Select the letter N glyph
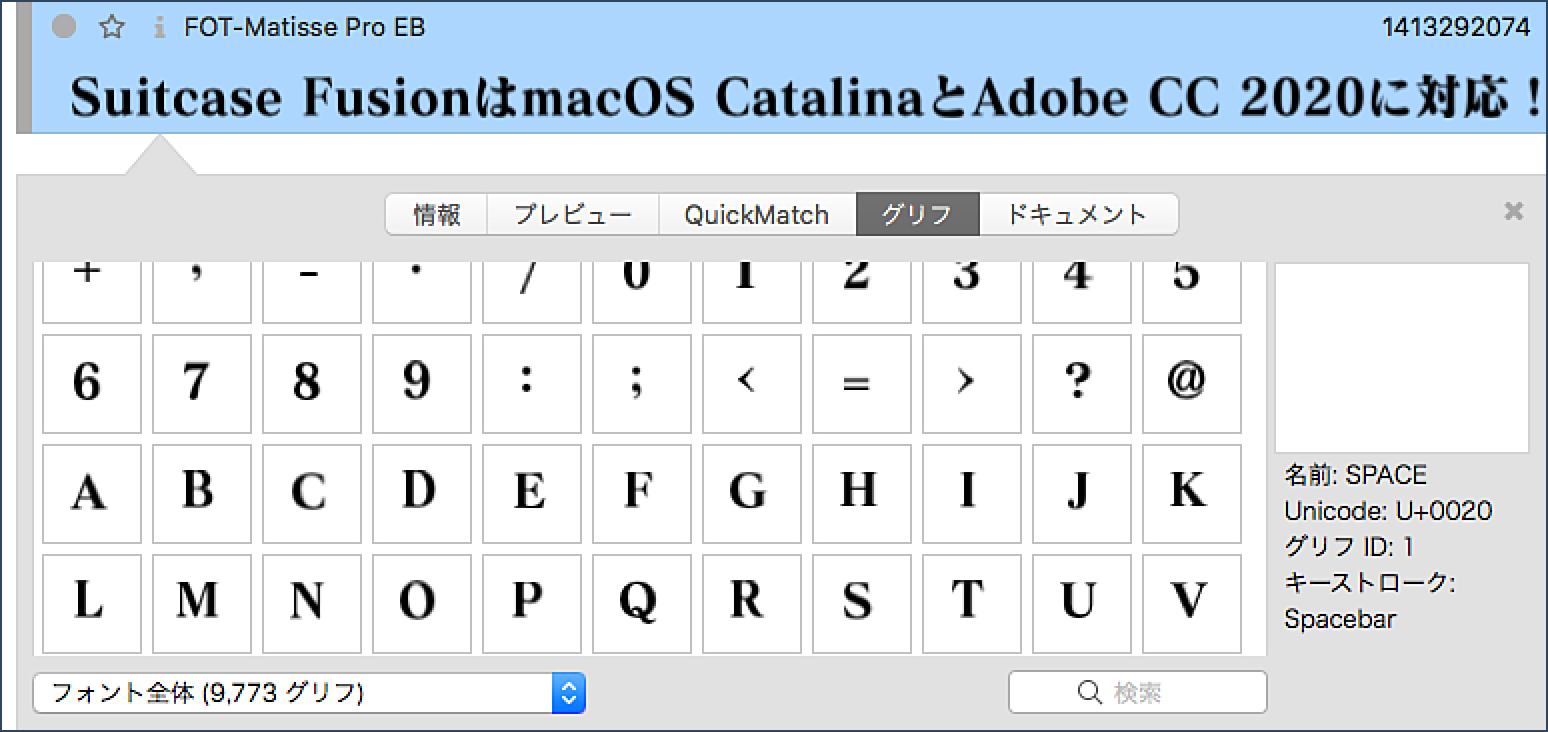Screen dimensions: 1548x732 pos(312,604)
